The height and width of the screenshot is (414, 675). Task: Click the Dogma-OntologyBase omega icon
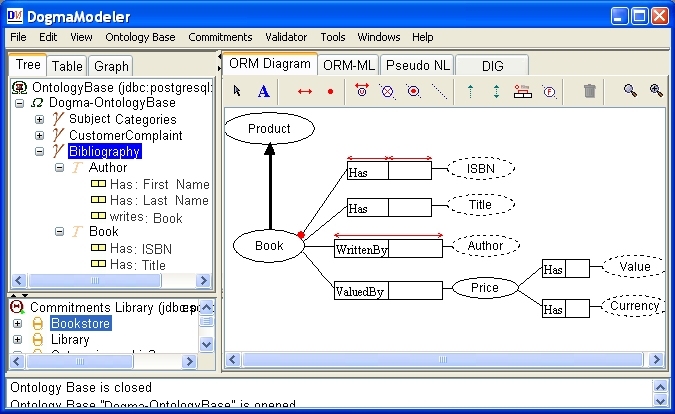[x=37, y=103]
